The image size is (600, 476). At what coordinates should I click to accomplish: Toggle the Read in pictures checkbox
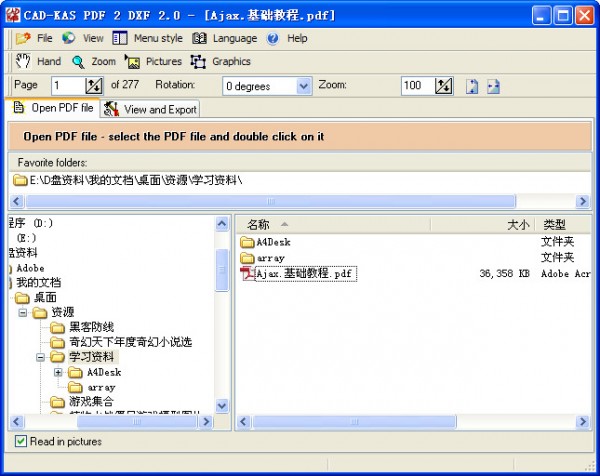[x=21, y=441]
